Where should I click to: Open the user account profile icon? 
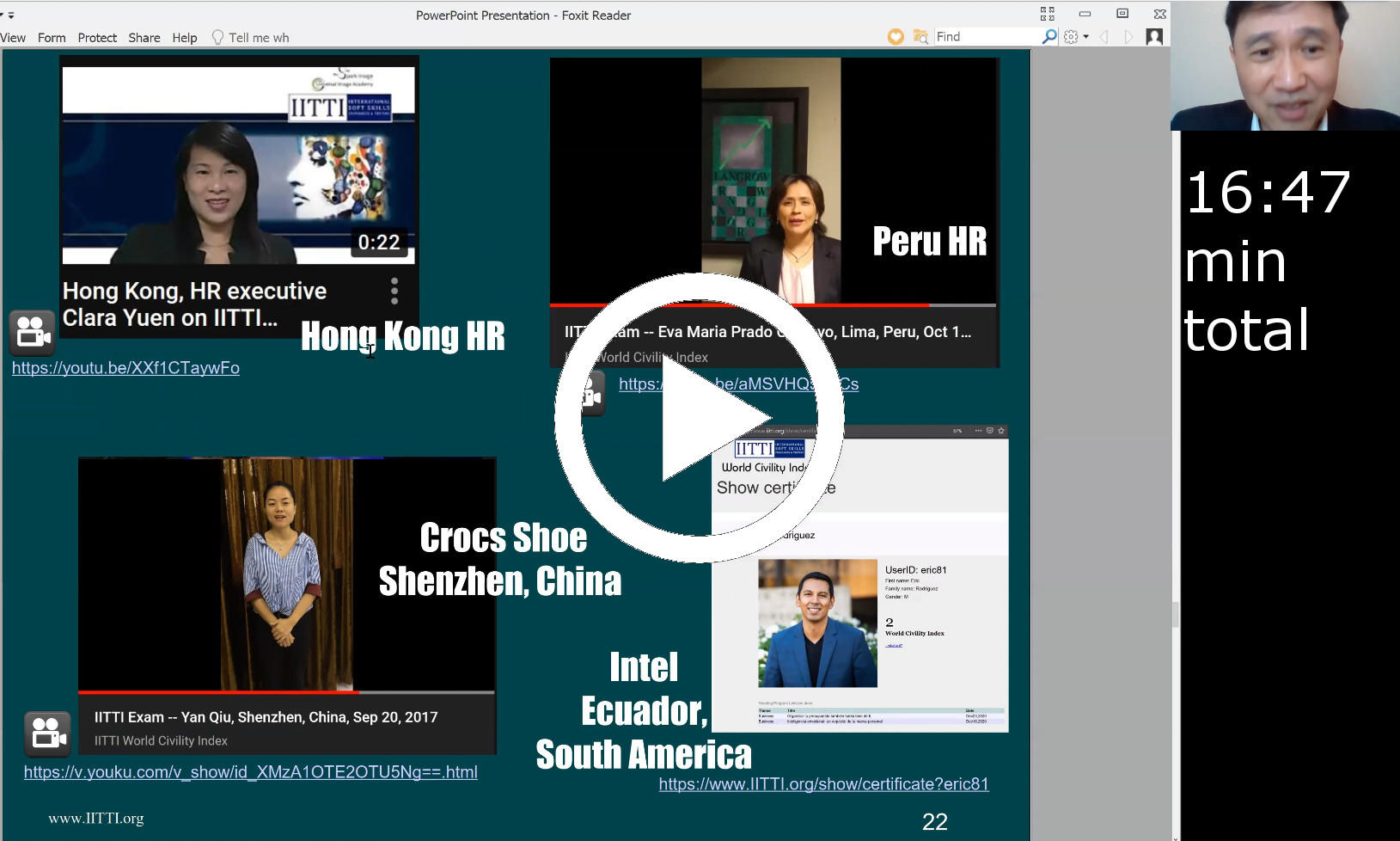coord(1154,37)
